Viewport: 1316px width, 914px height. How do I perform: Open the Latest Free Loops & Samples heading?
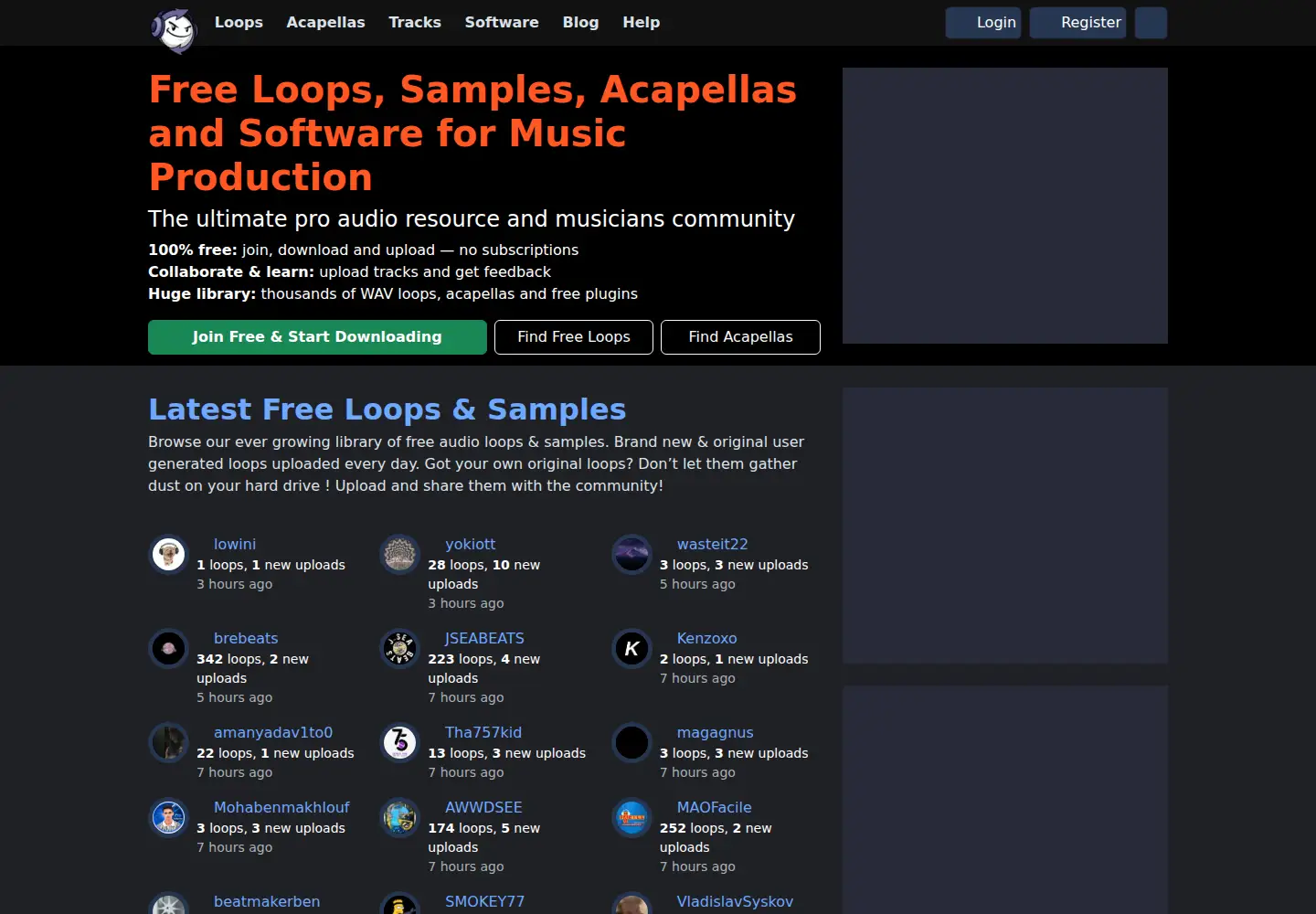(387, 409)
